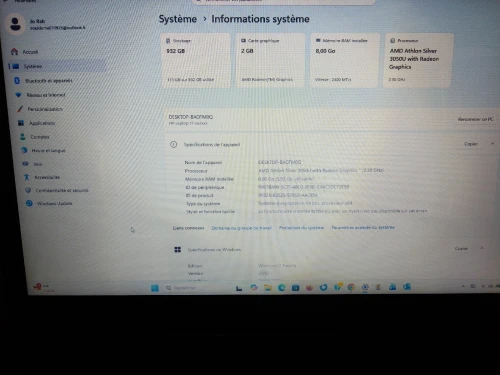Click the Windows logo beside Spécifications de Windows
This screenshot has height=375, width=500.
(178, 250)
